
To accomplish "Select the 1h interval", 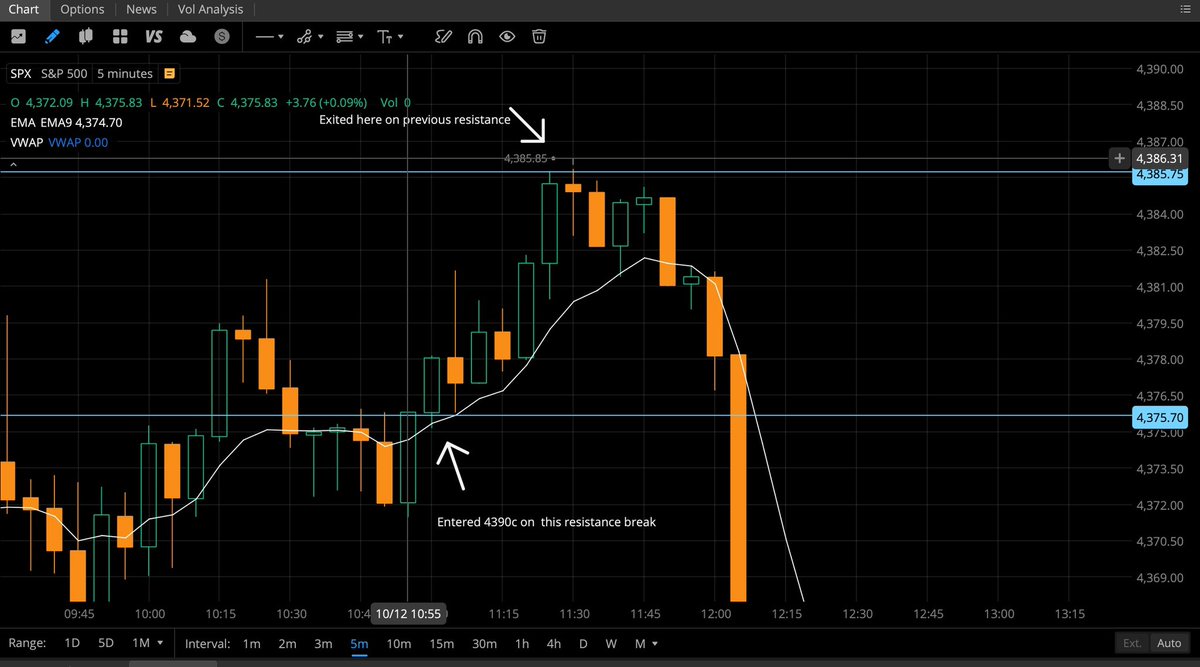I will point(521,643).
